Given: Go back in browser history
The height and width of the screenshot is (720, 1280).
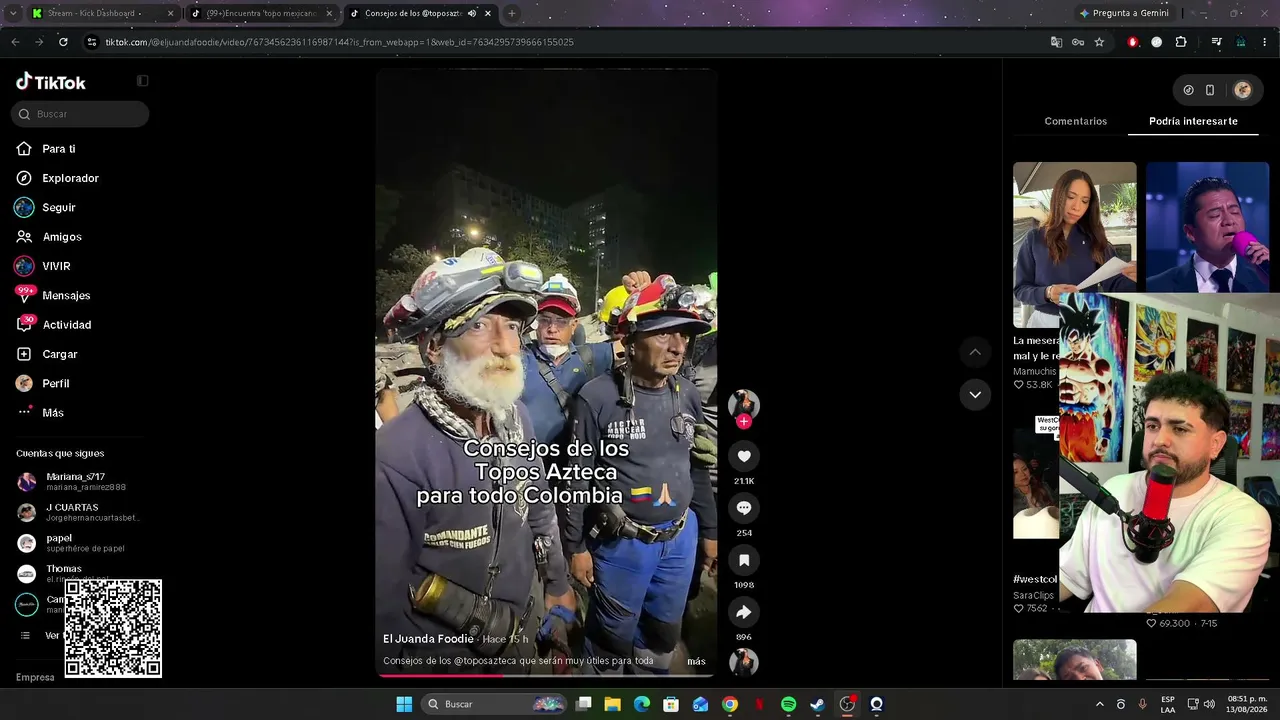Looking at the screenshot, I should pyautogui.click(x=15, y=42).
